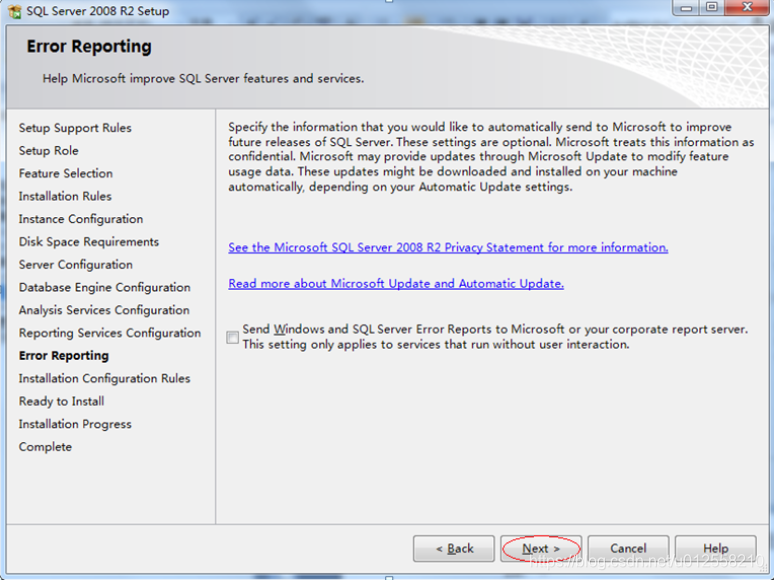Maximize the setup window

(712, 7)
